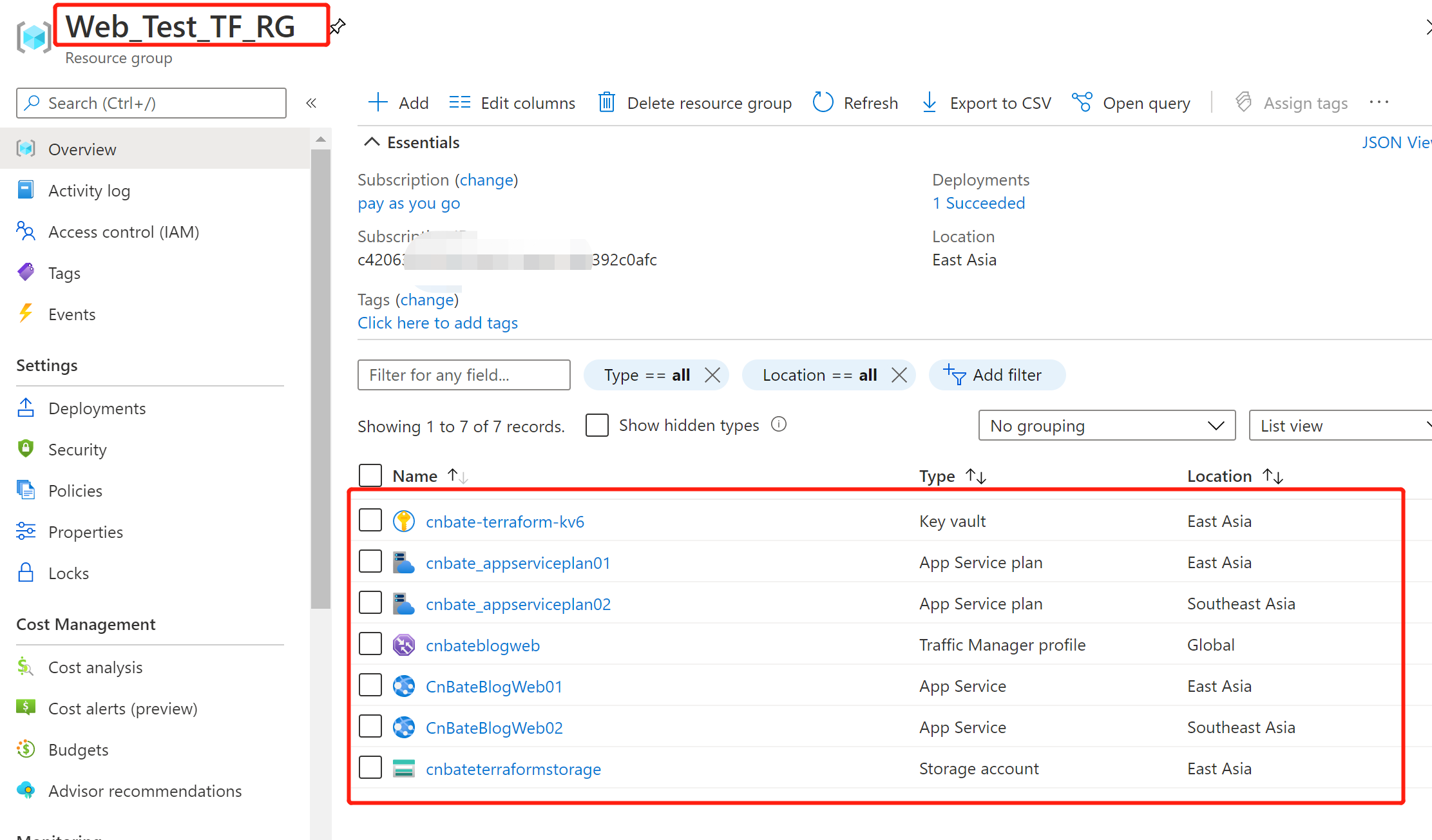The width and height of the screenshot is (1432, 840).
Task: Click Add filter button
Action: coord(997,375)
